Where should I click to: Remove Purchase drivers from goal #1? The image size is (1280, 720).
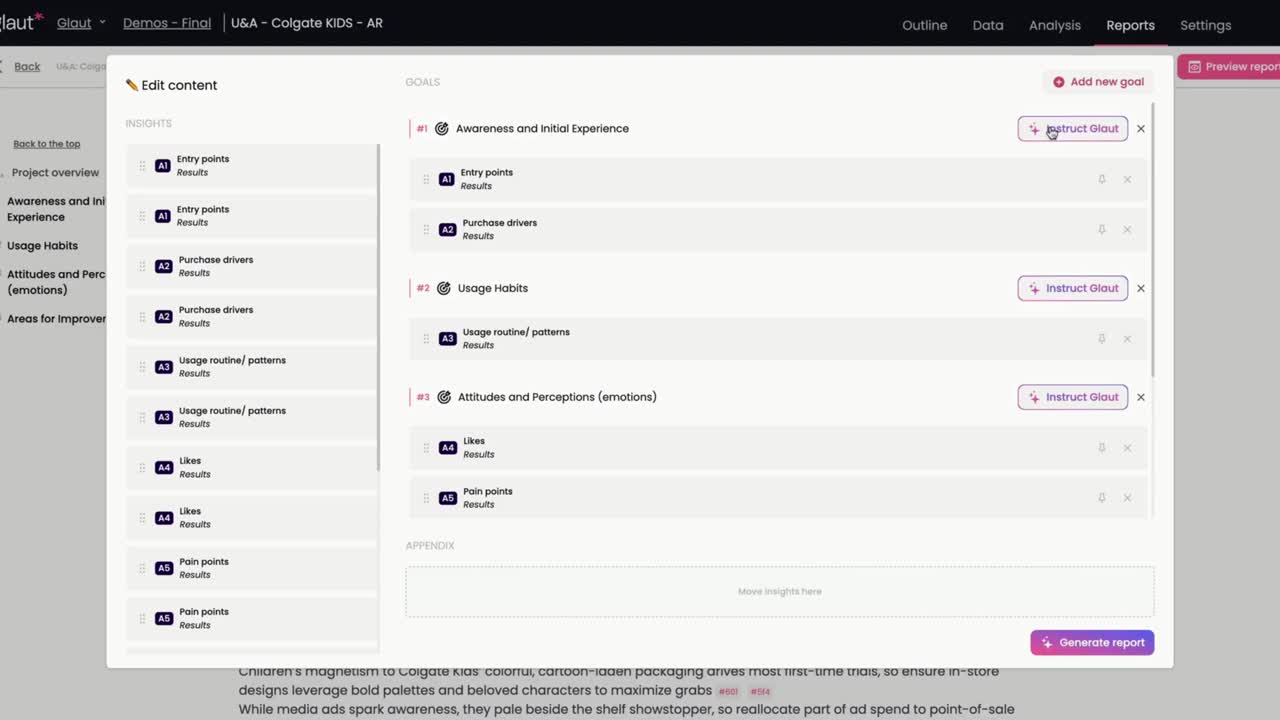pyautogui.click(x=1127, y=229)
